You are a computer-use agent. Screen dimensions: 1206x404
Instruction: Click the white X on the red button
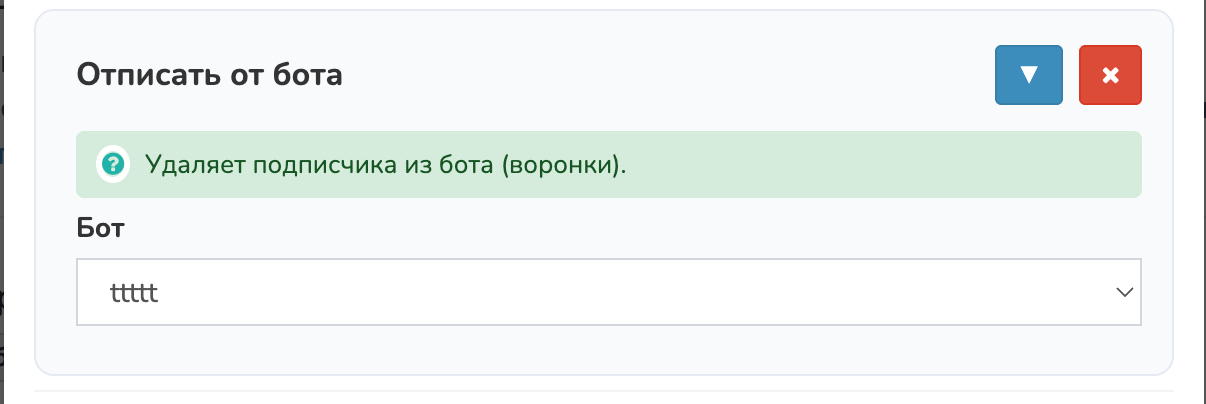(1110, 75)
